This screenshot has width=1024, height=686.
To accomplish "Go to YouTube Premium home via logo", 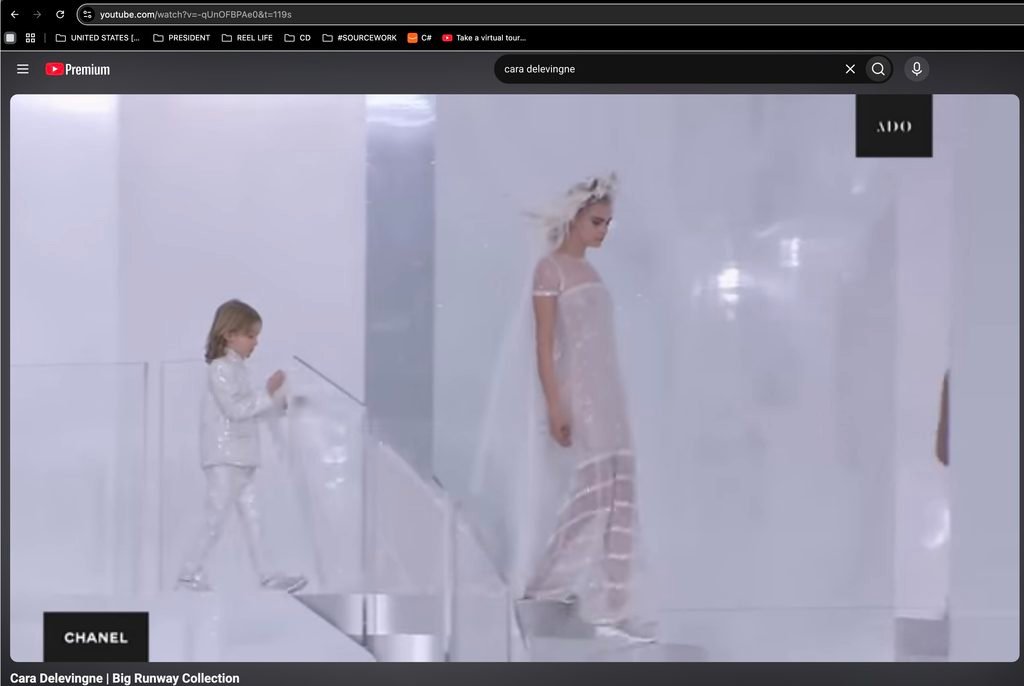I will coord(78,69).
